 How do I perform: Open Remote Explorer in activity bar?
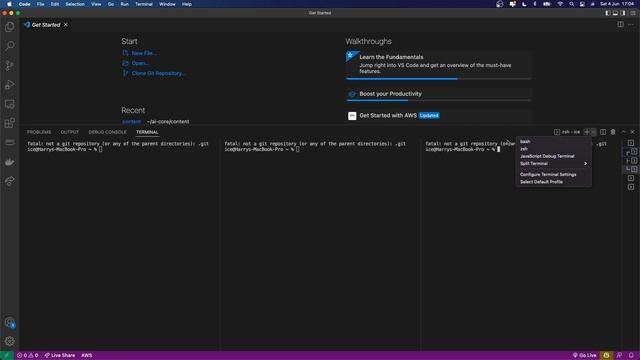pos(10,104)
